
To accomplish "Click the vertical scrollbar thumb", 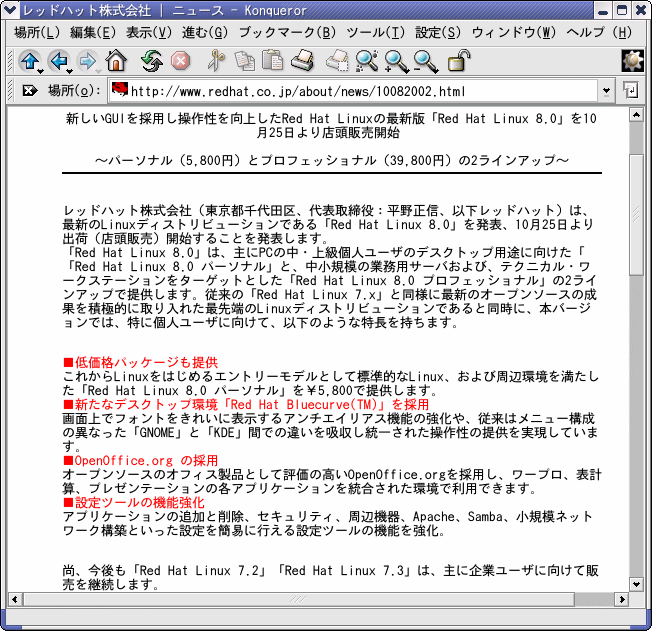I will pyautogui.click(x=637, y=215).
